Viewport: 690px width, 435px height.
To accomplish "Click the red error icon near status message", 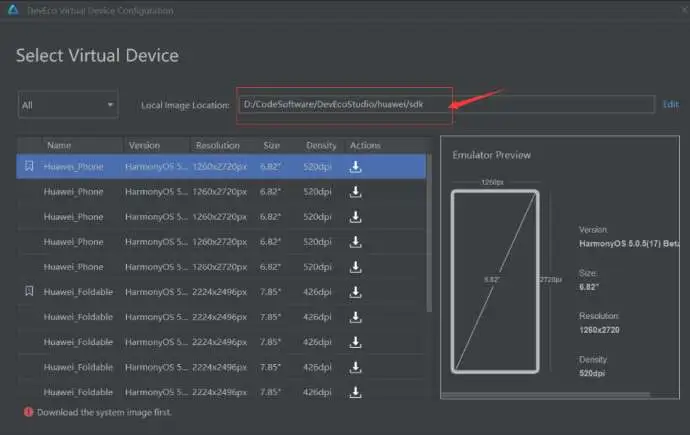I will (29, 412).
